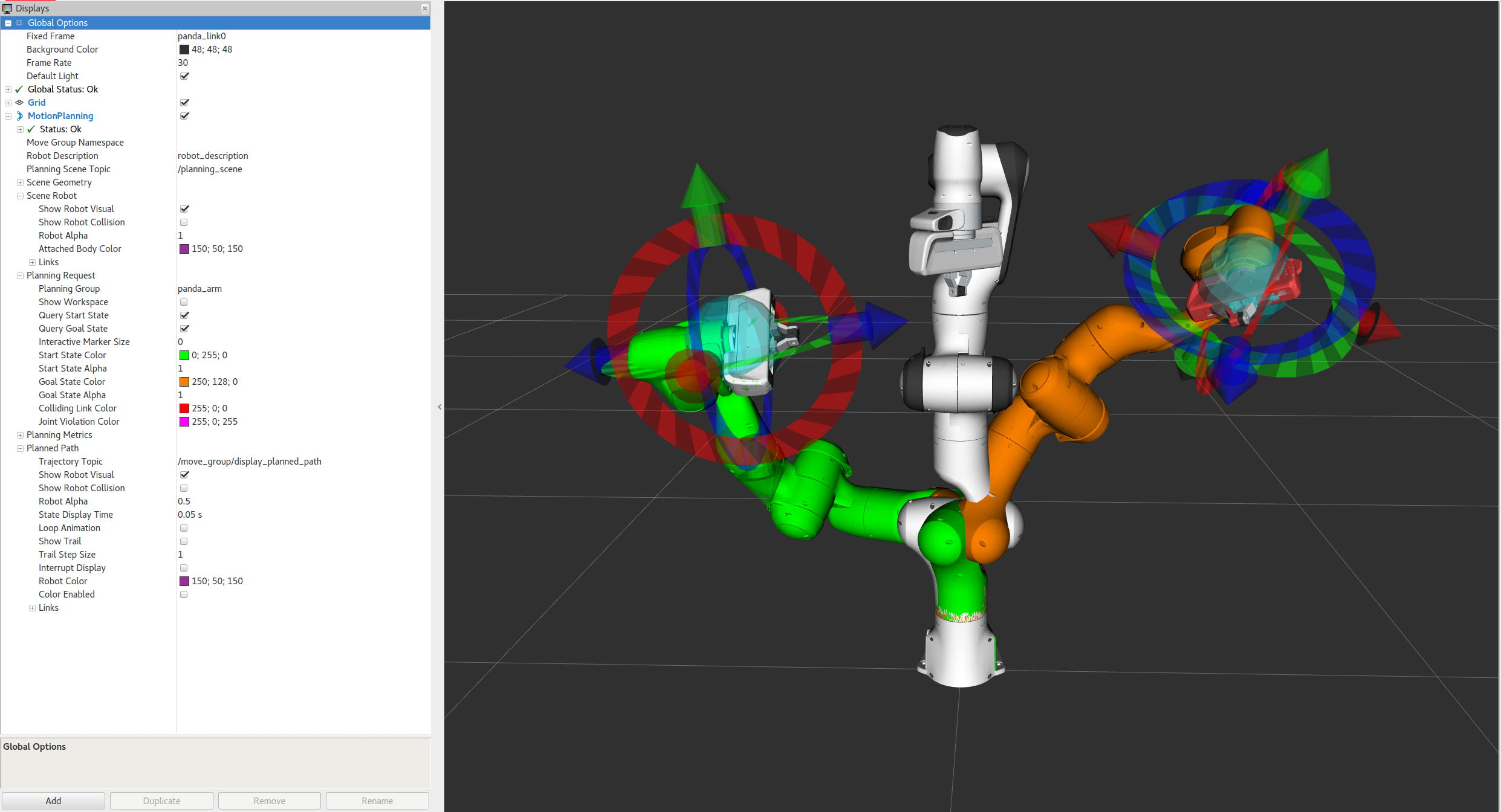Image resolution: width=1501 pixels, height=812 pixels.
Task: Click the Remove button at bottom
Action: [270, 800]
